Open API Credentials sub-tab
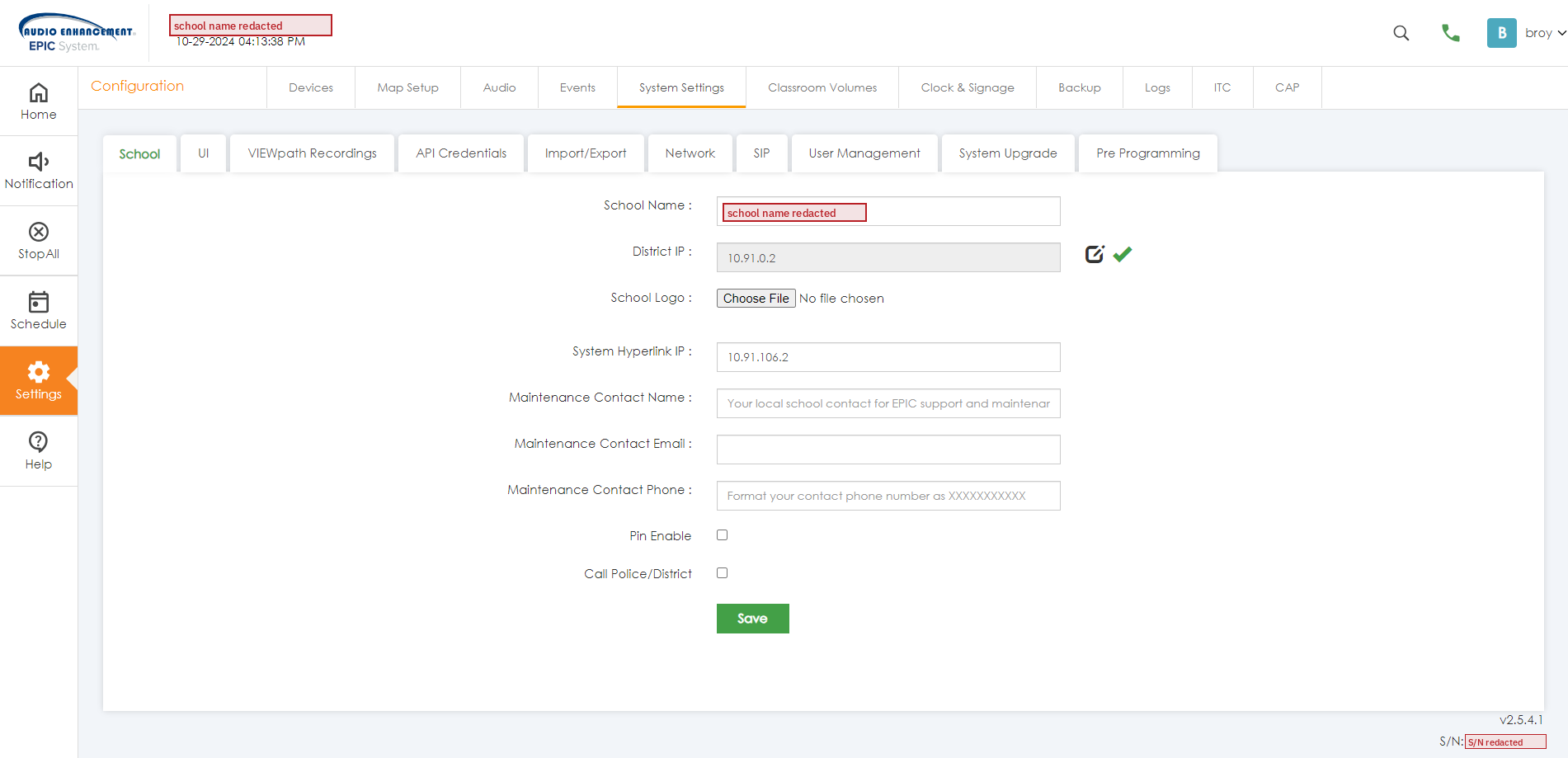1568x758 pixels. point(461,153)
